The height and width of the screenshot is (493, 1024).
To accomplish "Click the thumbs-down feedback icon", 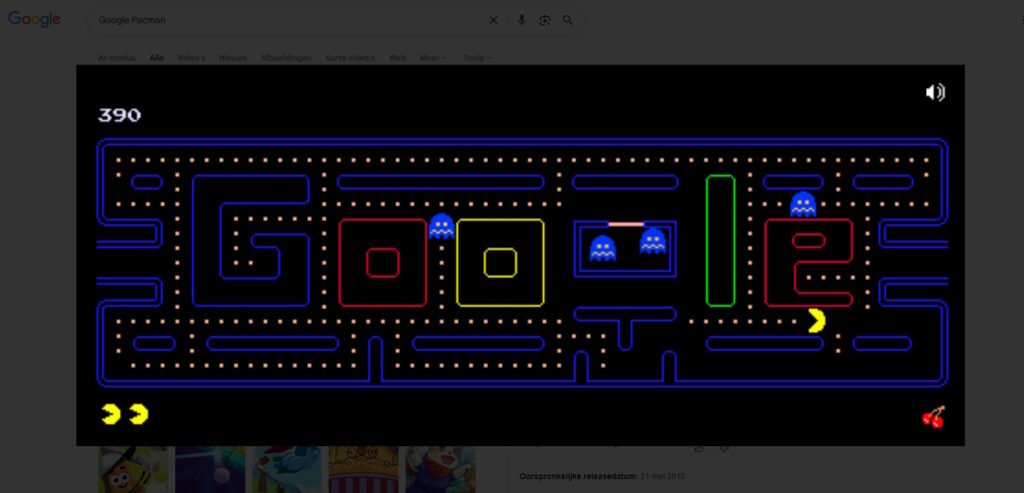I will coord(726,449).
